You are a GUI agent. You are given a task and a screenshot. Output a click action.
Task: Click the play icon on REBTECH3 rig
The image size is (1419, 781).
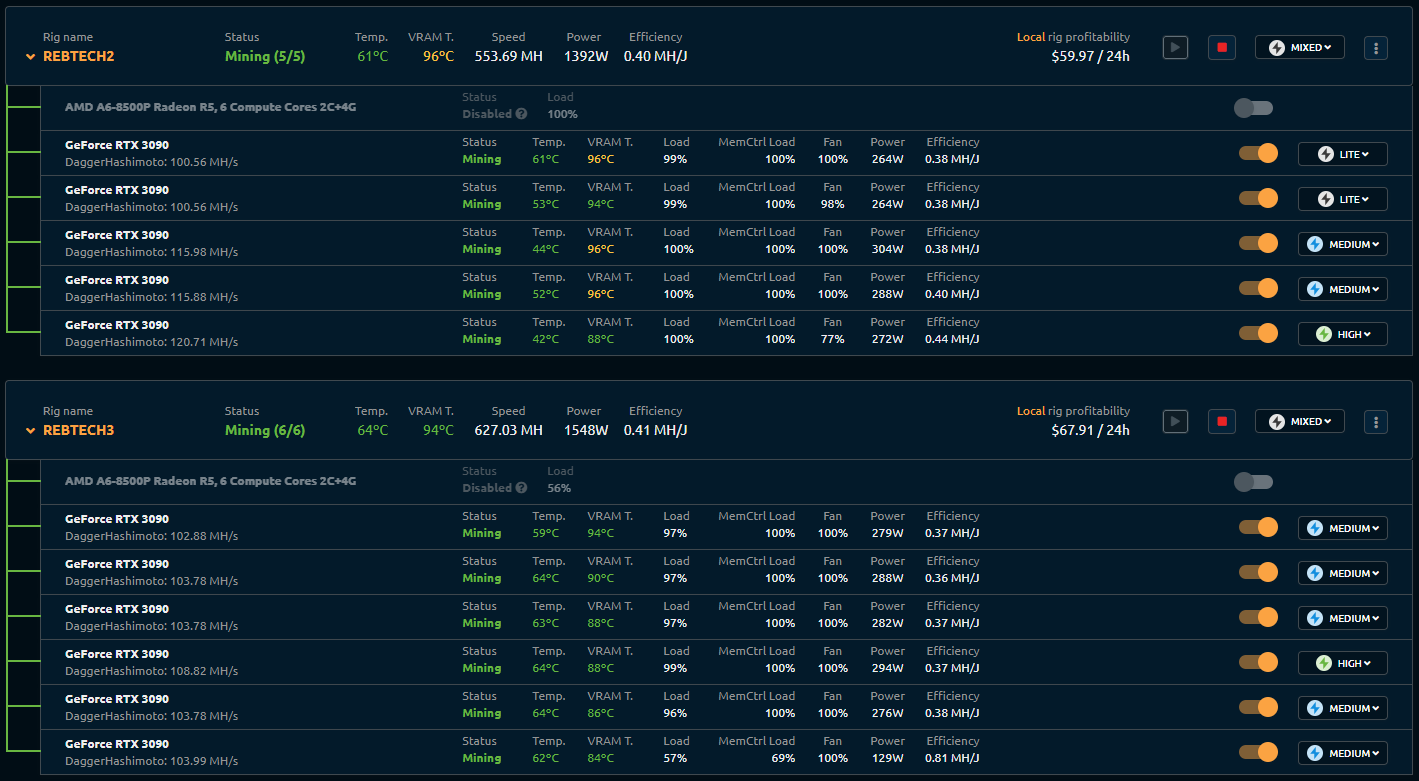coord(1175,421)
